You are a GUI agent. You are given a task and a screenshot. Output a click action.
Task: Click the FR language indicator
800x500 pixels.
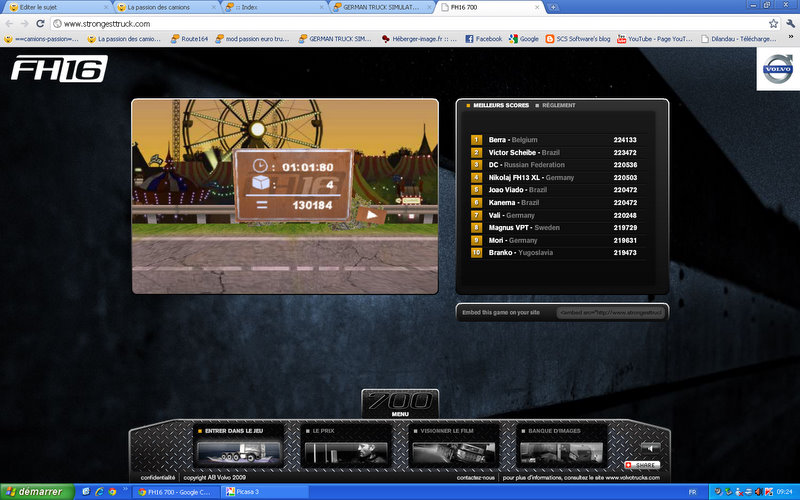(x=692, y=492)
